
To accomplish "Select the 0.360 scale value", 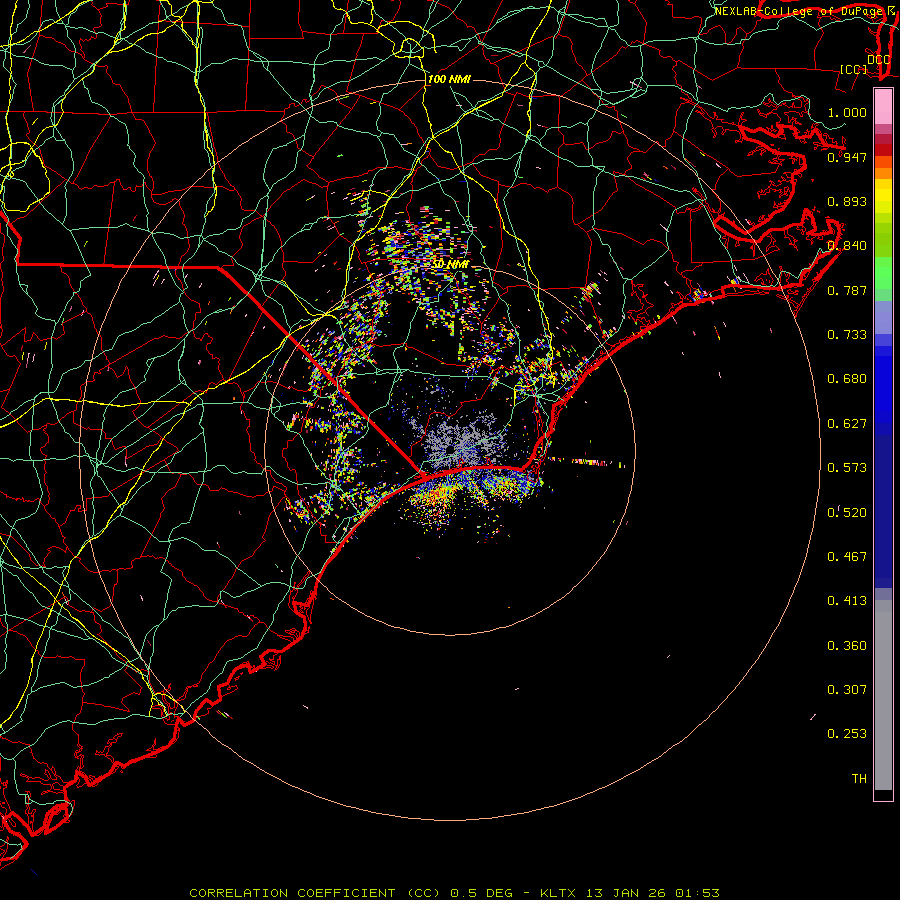I will point(847,646).
